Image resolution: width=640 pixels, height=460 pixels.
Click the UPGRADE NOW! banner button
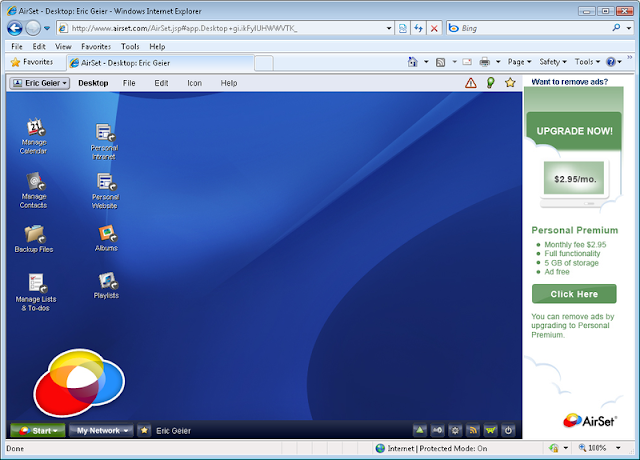point(574,131)
